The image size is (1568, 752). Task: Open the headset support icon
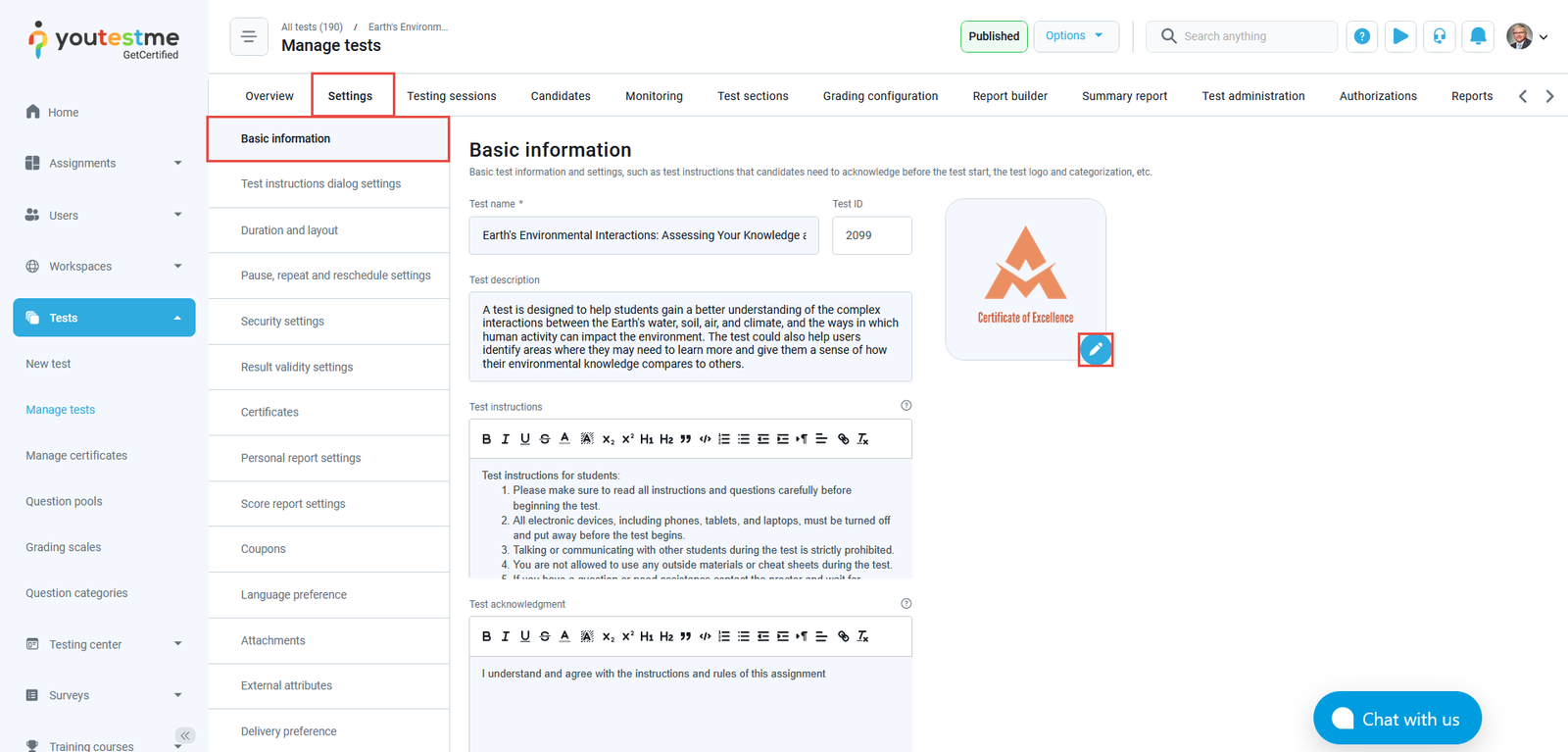[1439, 36]
